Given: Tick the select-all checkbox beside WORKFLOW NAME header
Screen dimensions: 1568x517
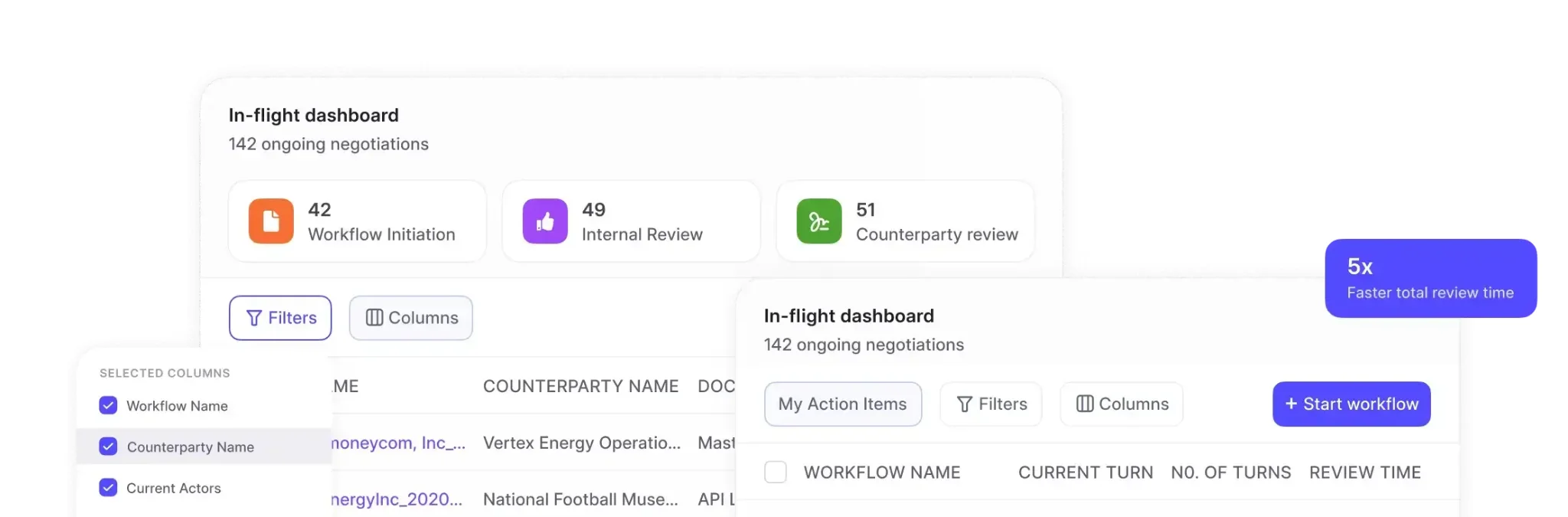Looking at the screenshot, I should tap(776, 472).
